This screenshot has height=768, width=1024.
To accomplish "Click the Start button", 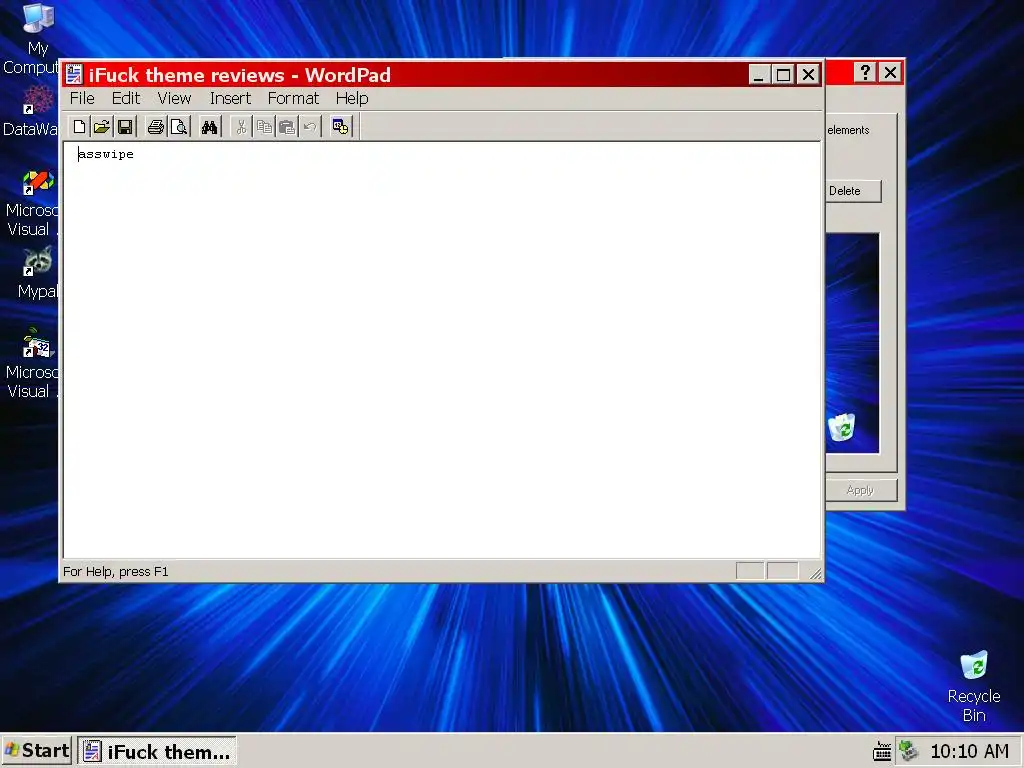I will [x=37, y=751].
